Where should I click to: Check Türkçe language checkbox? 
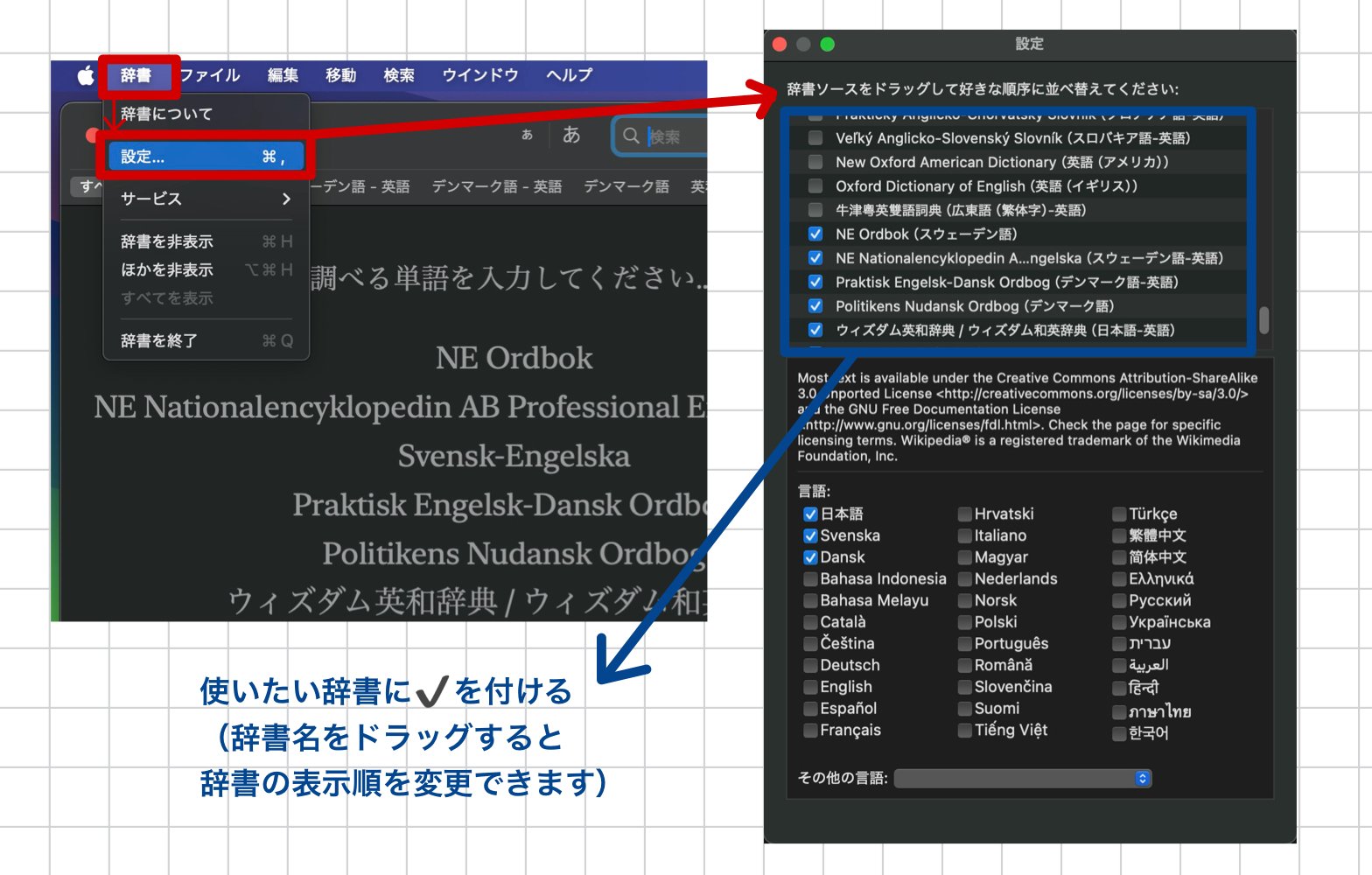(x=1119, y=514)
